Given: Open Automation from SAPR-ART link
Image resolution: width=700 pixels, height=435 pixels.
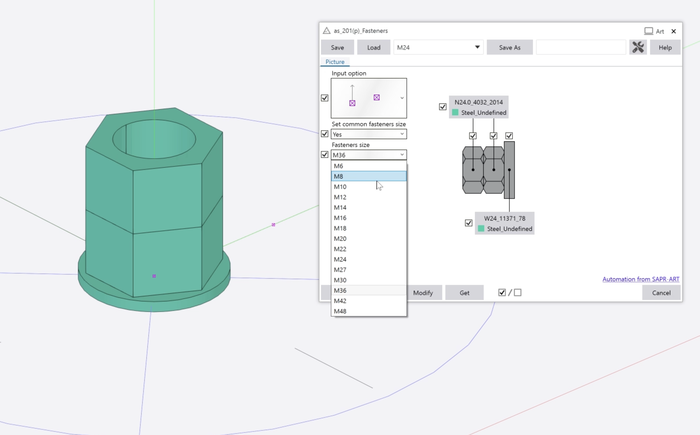Looking at the screenshot, I should click(x=640, y=279).
